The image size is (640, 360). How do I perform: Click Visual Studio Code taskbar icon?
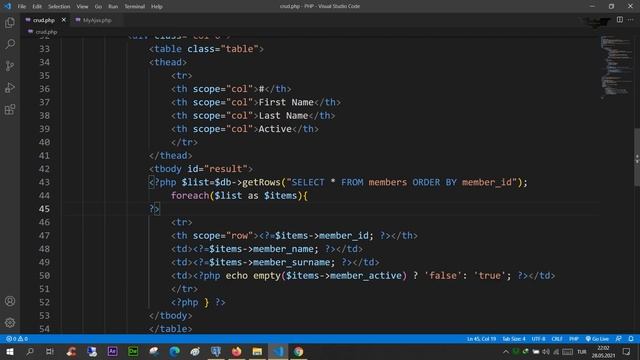point(278,351)
